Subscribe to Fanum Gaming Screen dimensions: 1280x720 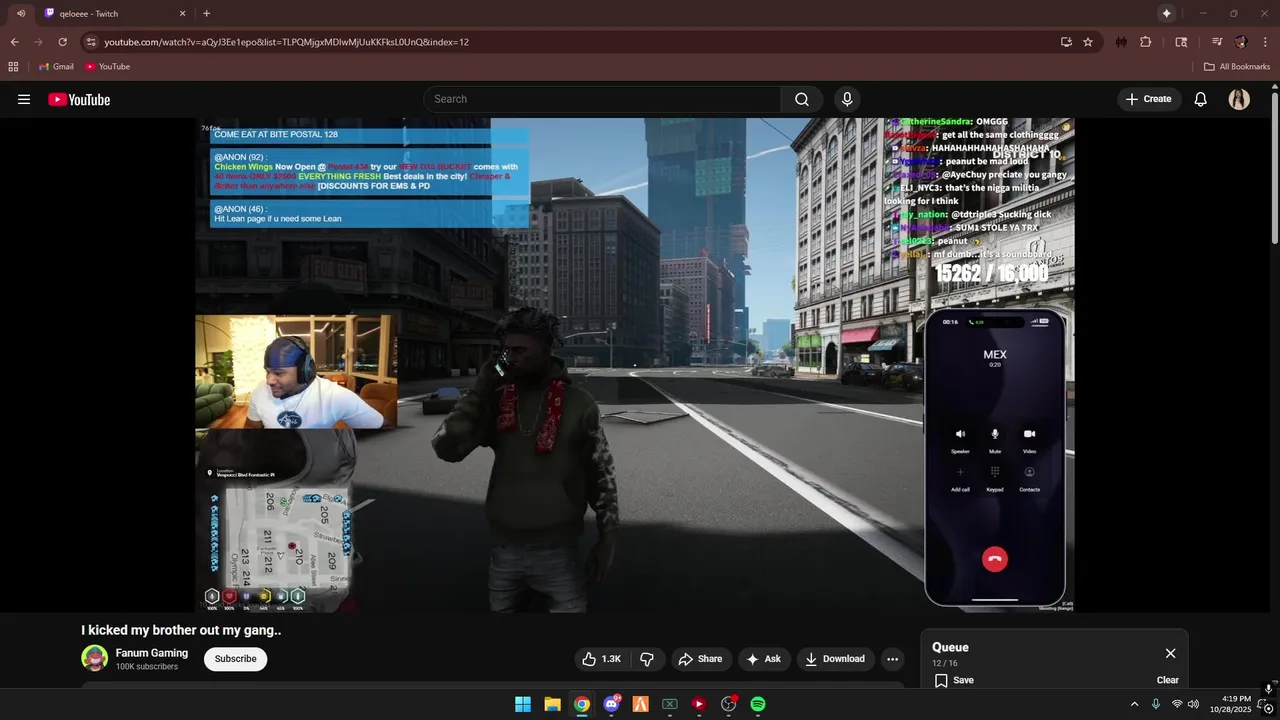(x=236, y=659)
